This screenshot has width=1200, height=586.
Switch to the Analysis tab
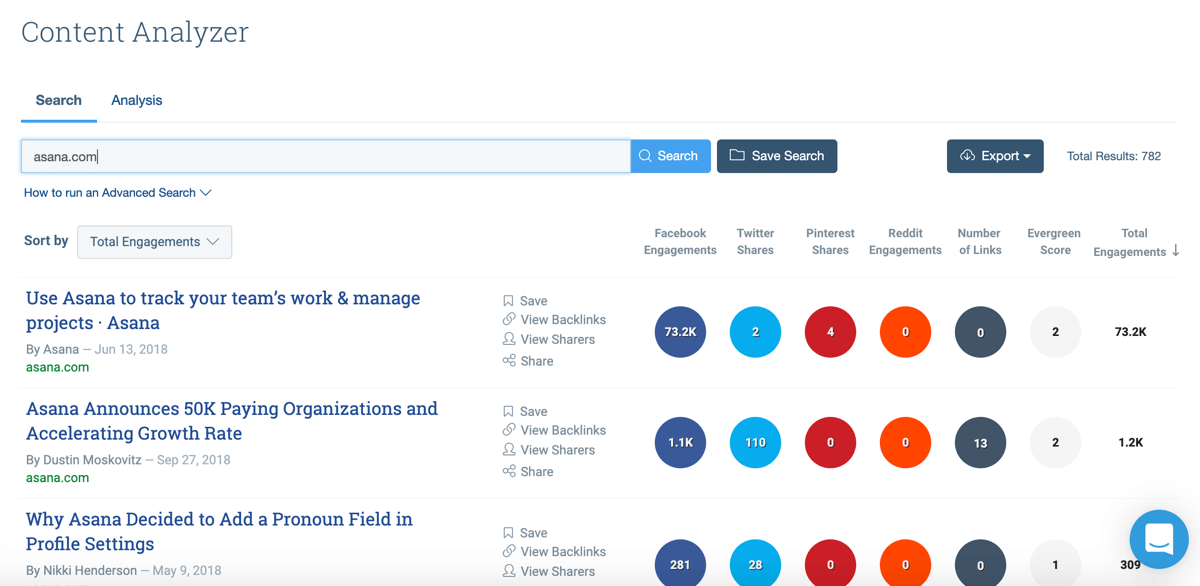point(137,100)
